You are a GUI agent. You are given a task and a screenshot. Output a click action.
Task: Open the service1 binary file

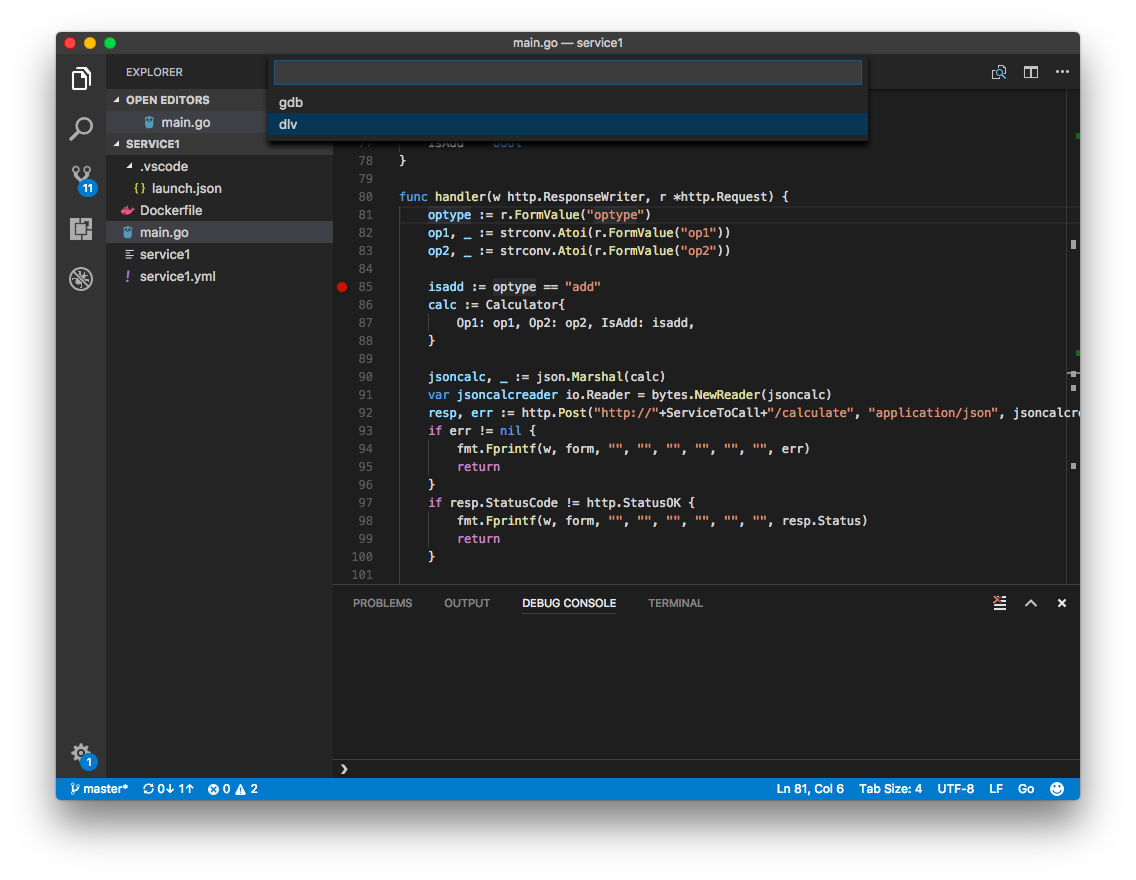[x=165, y=255]
